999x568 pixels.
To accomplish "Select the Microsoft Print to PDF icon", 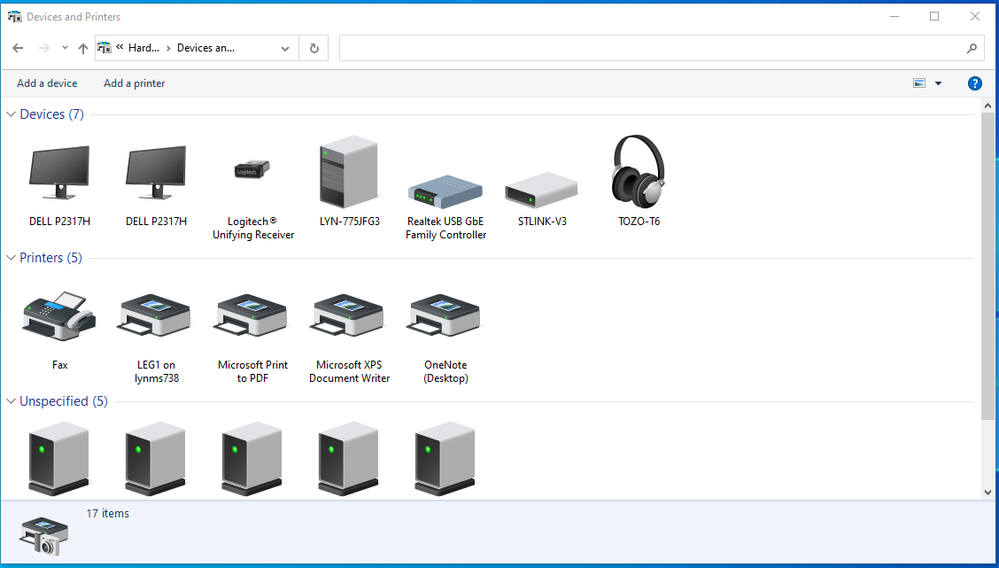I will [252, 315].
